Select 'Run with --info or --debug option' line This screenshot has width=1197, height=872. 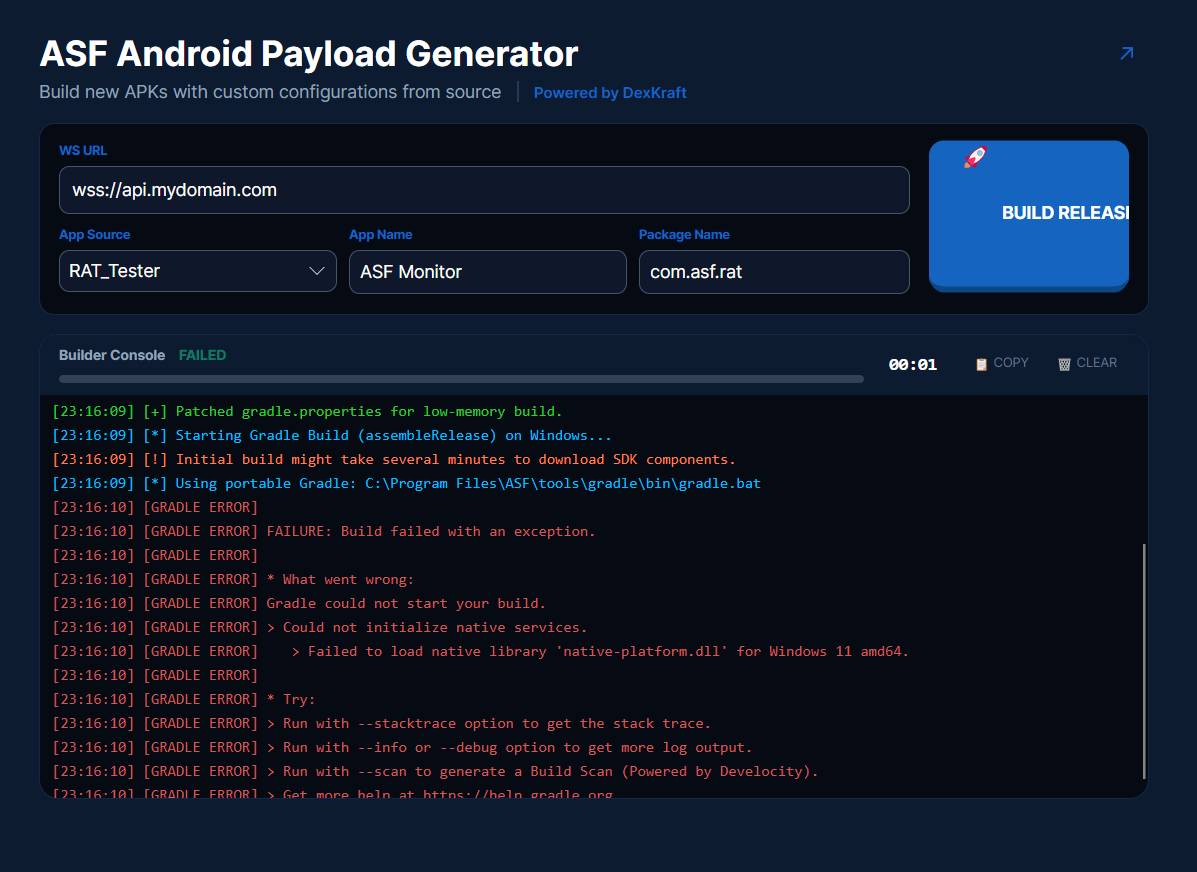402,748
